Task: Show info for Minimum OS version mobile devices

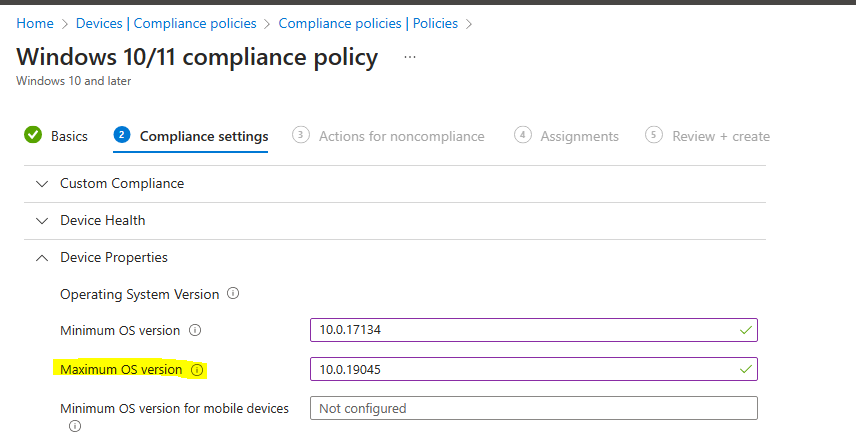Action: [75, 426]
